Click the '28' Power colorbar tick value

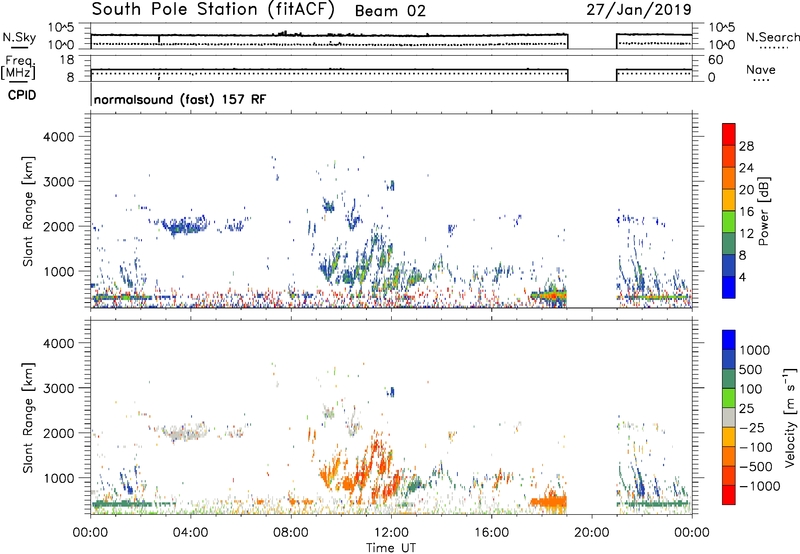[746, 146]
